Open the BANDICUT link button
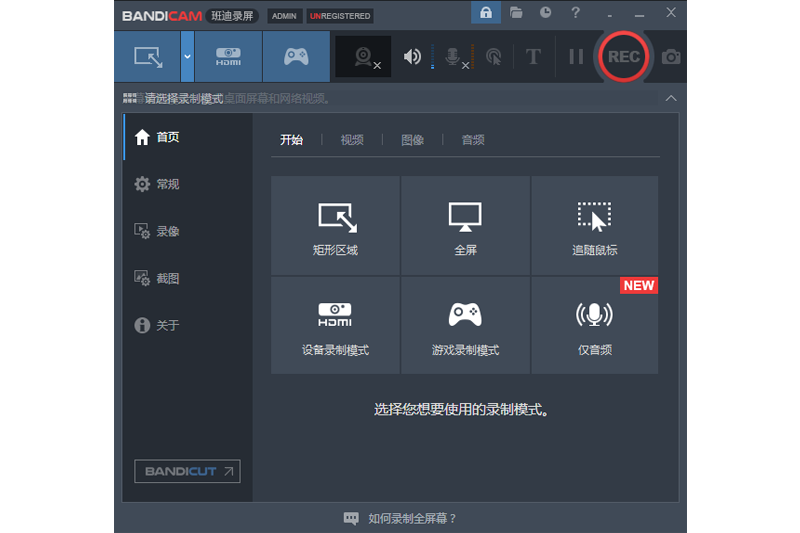The width and height of the screenshot is (800, 533). [x=187, y=471]
